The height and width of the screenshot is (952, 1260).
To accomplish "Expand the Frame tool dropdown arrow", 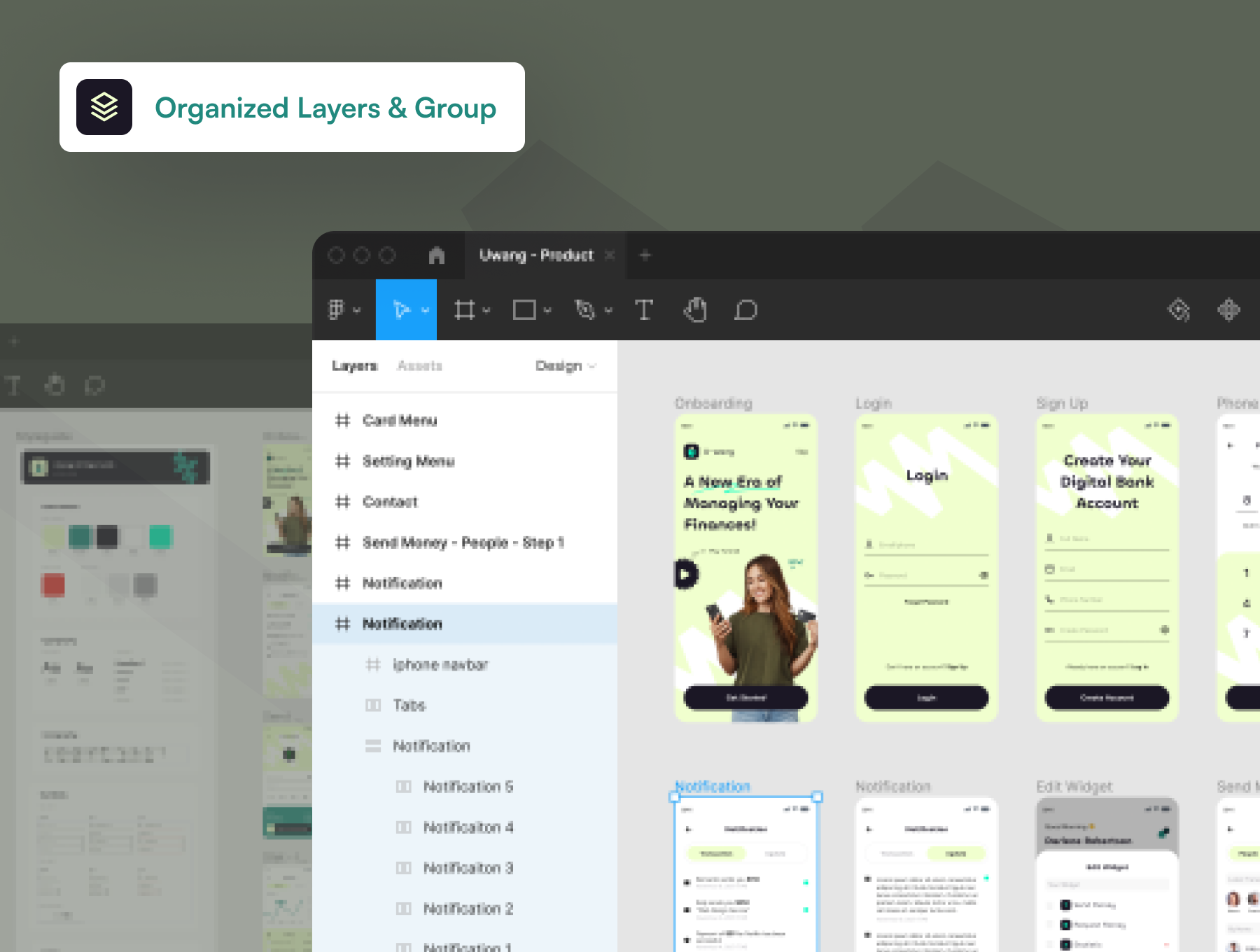I will tap(486, 310).
